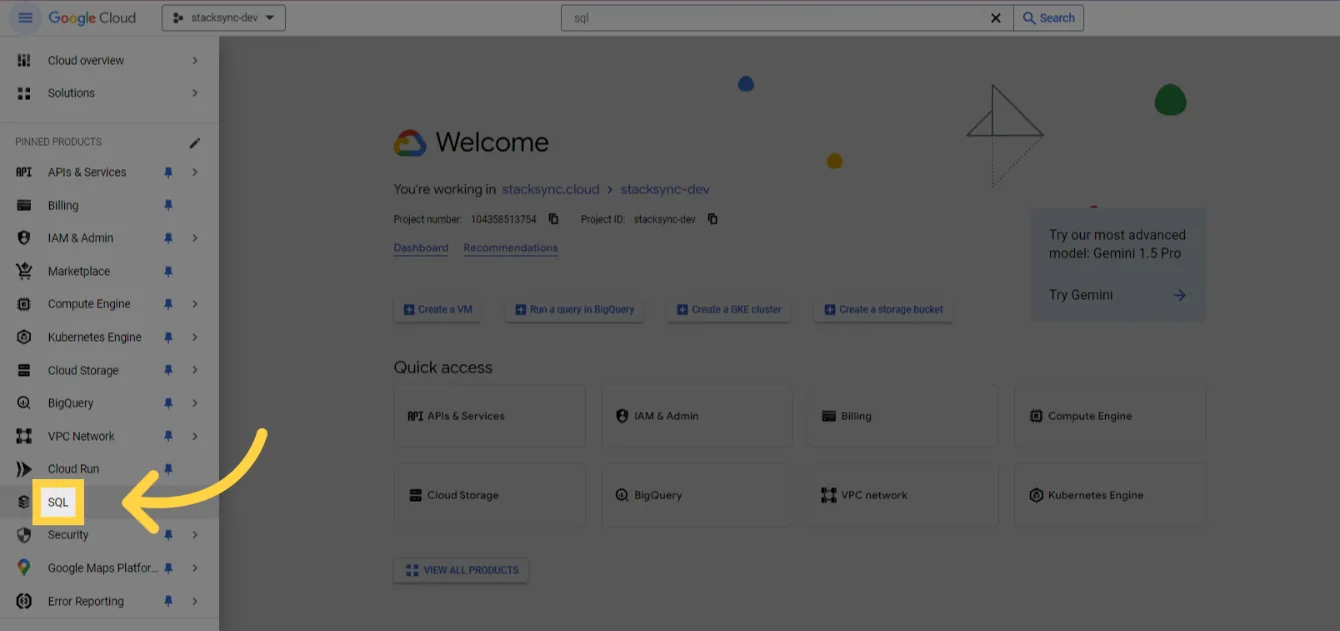
Task: Switch to the Recommendations tab
Action: click(511, 248)
